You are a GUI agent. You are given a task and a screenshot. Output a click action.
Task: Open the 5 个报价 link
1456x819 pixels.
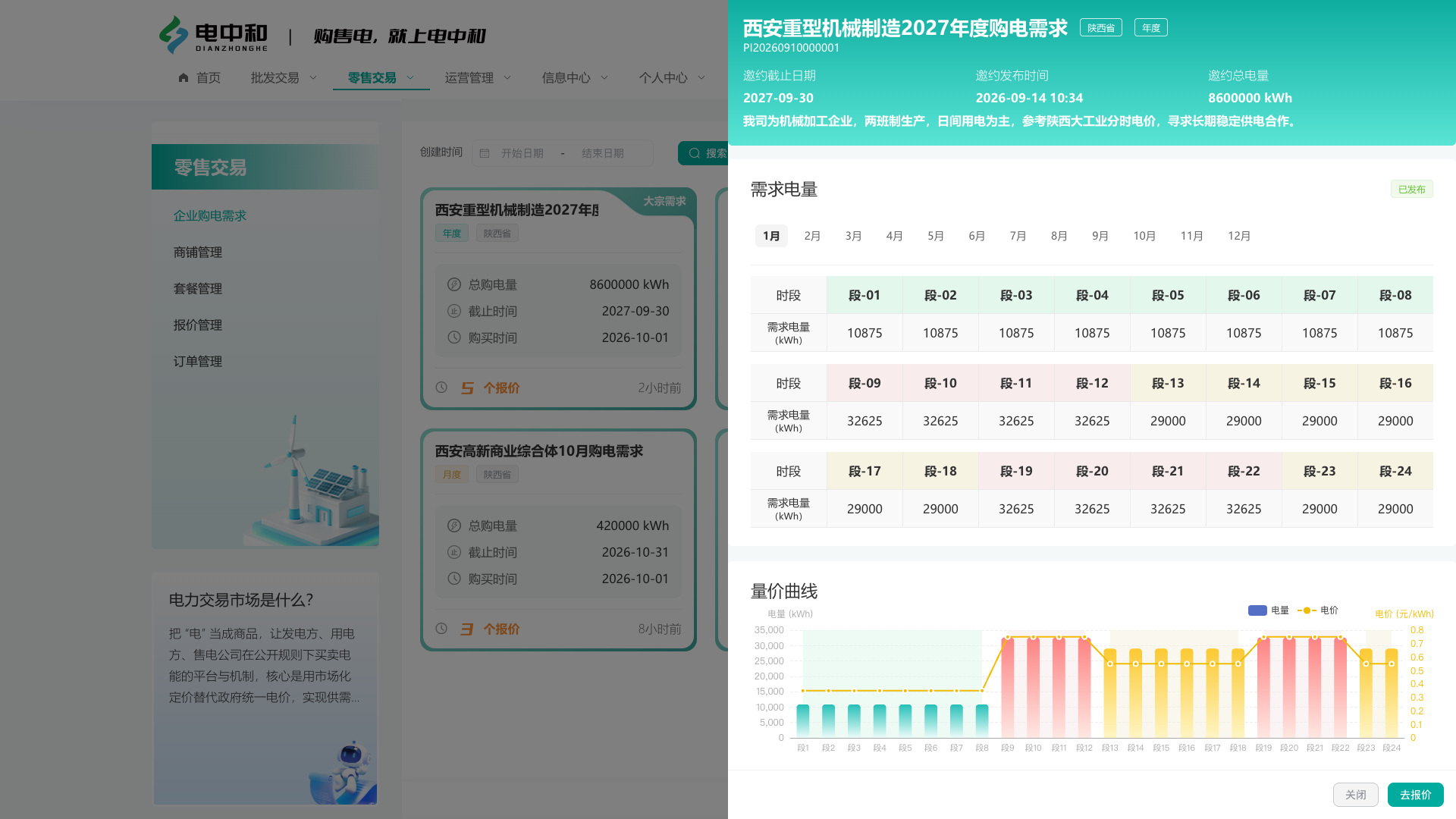coord(491,388)
